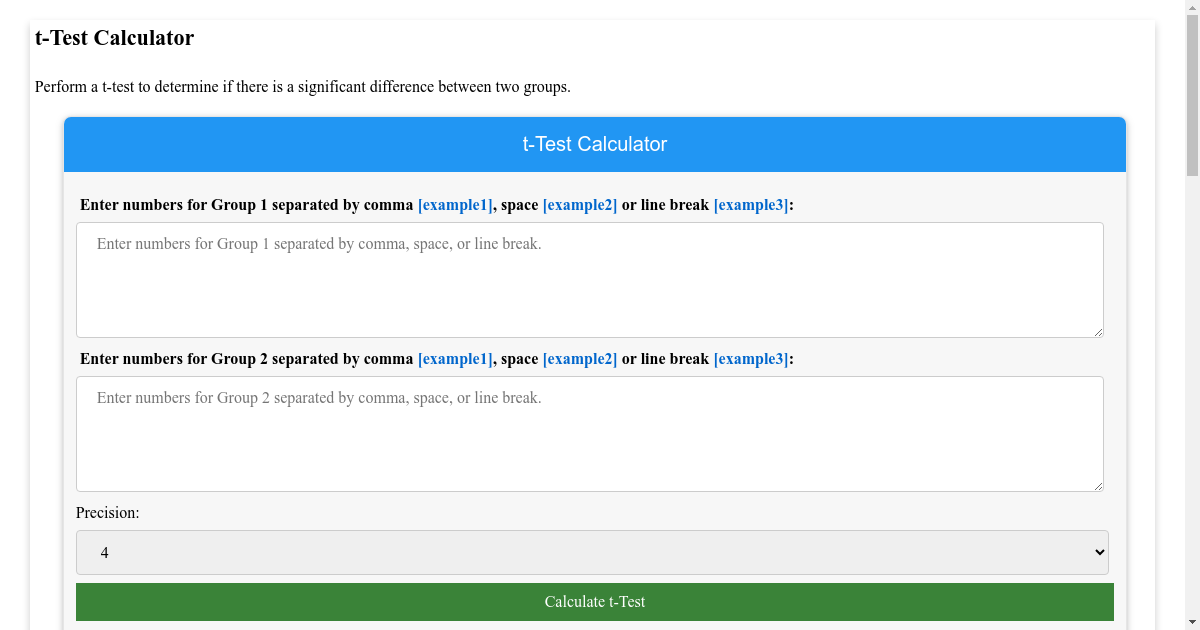Focus the Group 1 numbers text area
Viewport: 1200px width, 630px height.
click(589, 280)
